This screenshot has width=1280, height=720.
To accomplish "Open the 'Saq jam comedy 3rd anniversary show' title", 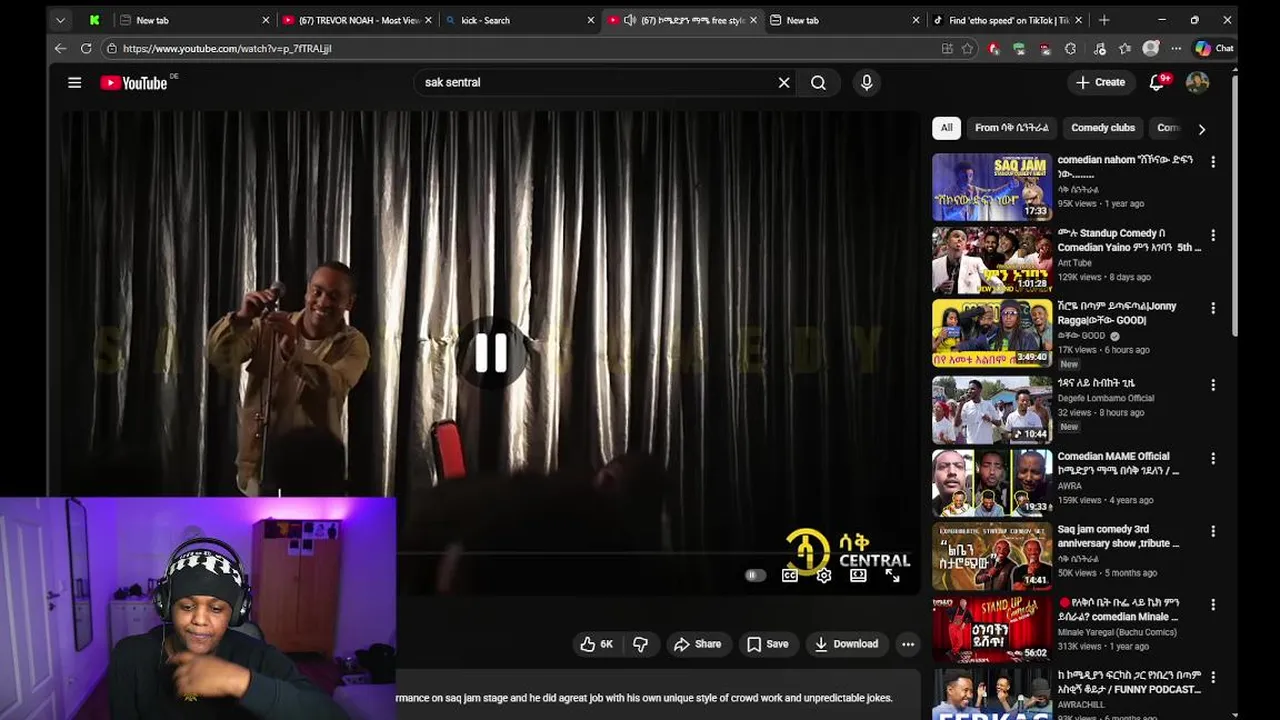I will [1118, 536].
